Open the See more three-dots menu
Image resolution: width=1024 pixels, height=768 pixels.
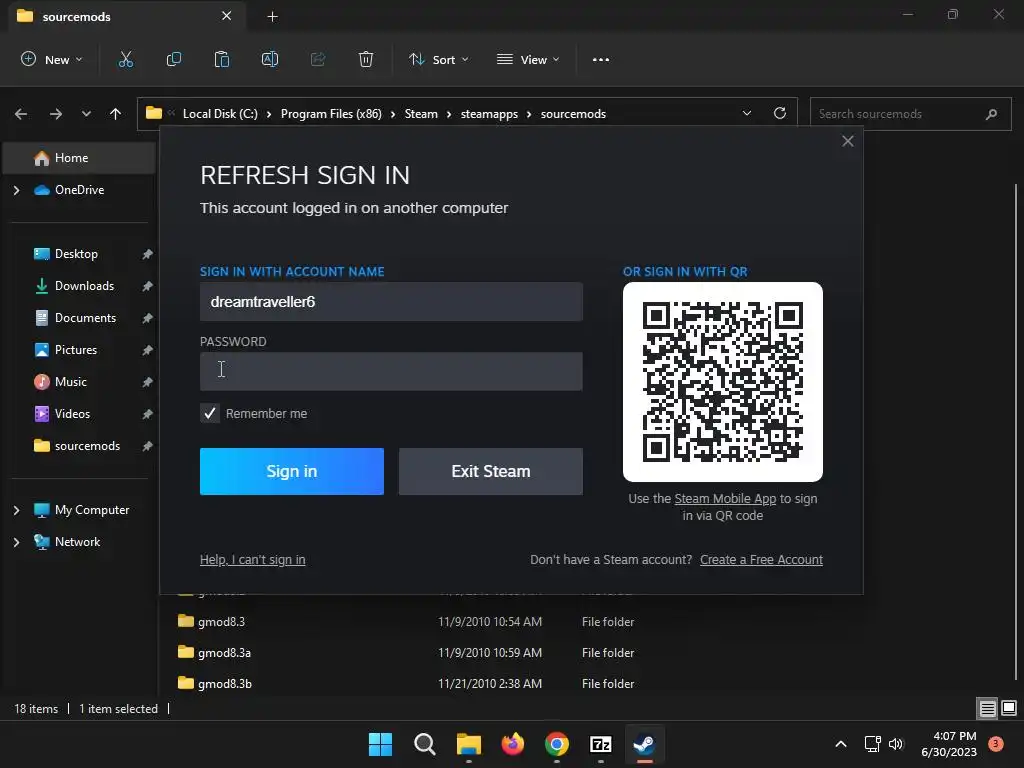point(601,59)
